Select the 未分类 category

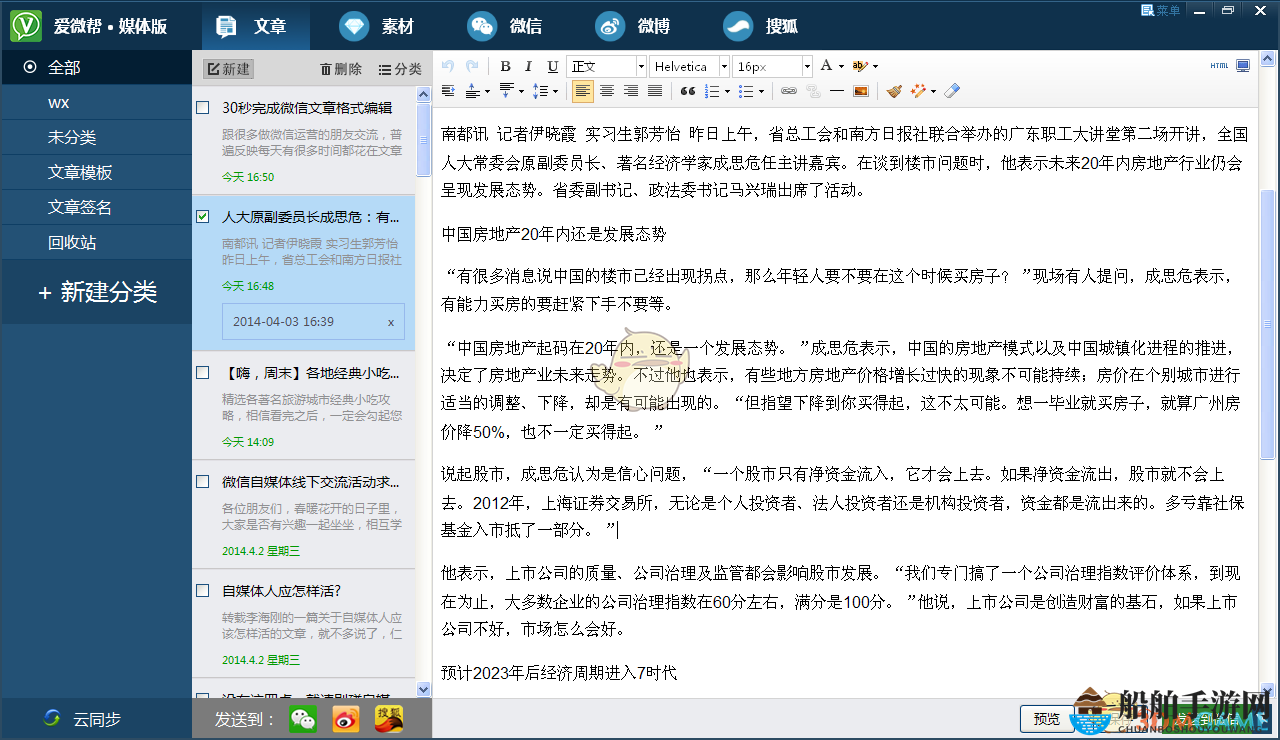[x=96, y=137]
